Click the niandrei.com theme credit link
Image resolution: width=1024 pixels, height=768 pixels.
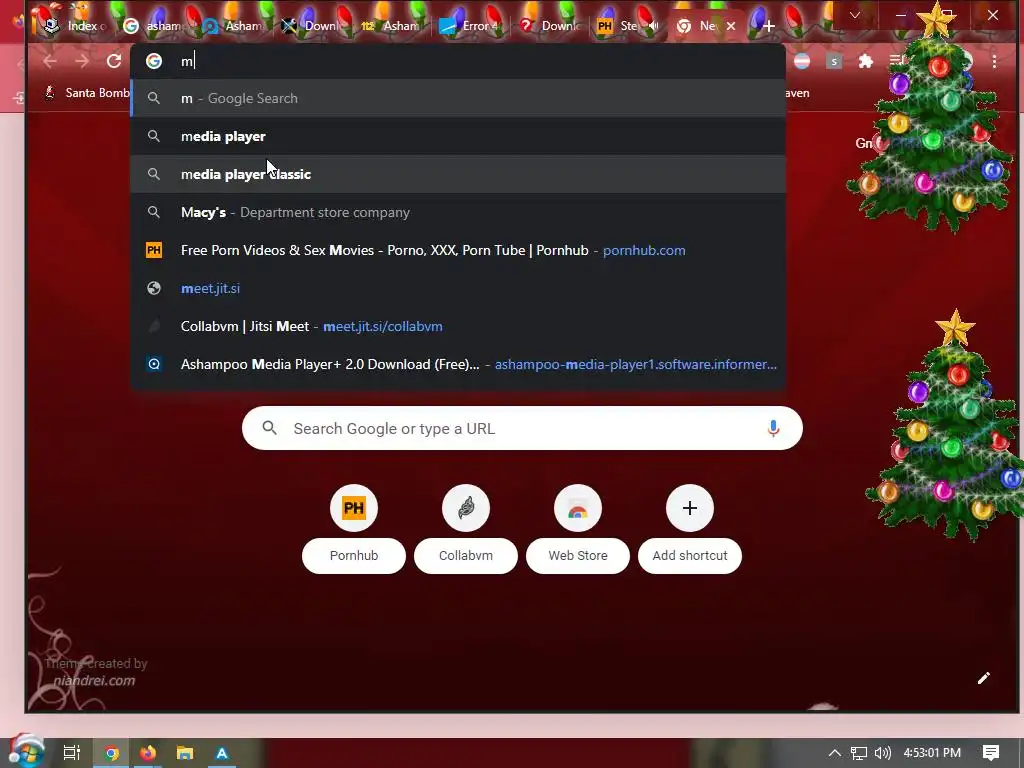94,680
